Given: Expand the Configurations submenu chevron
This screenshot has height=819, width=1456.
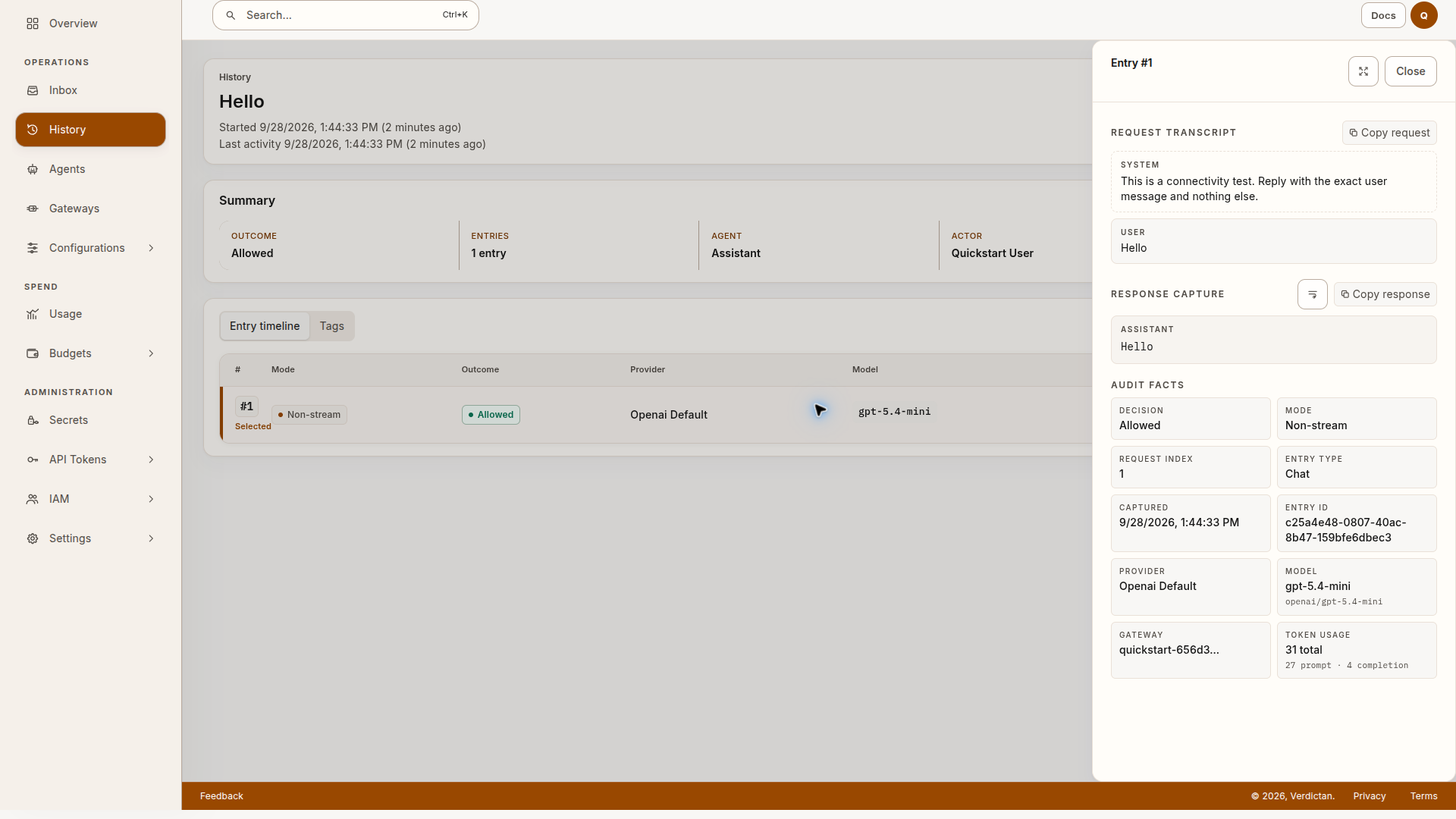Looking at the screenshot, I should point(151,248).
